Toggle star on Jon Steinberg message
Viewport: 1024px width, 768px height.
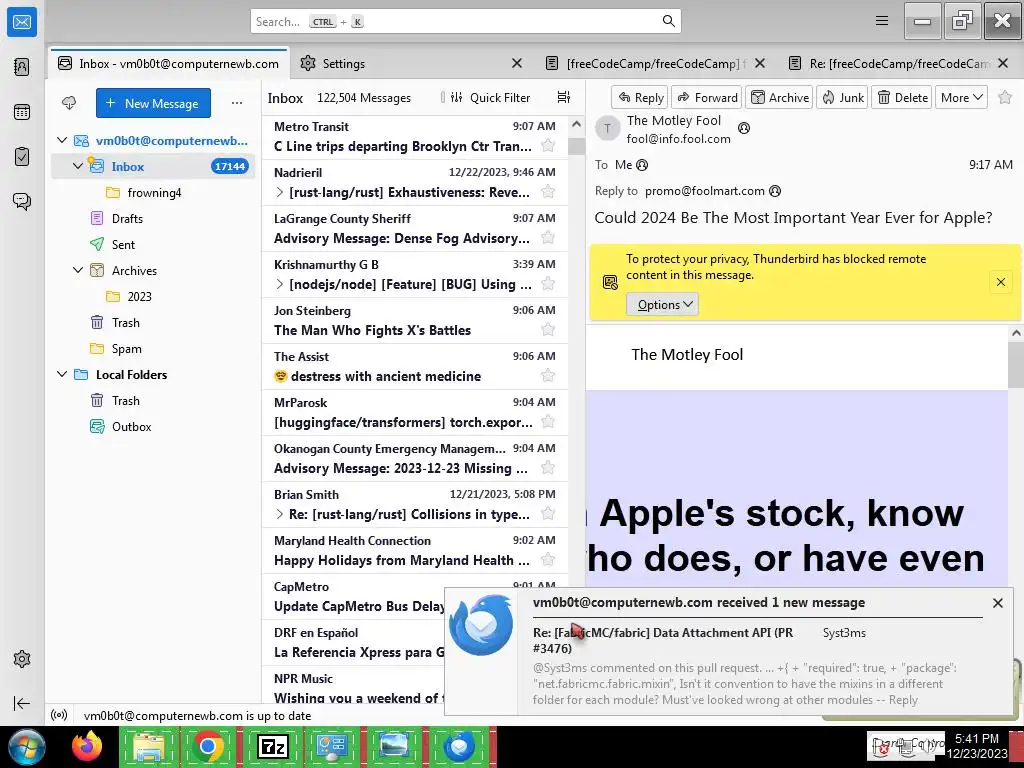(548, 330)
